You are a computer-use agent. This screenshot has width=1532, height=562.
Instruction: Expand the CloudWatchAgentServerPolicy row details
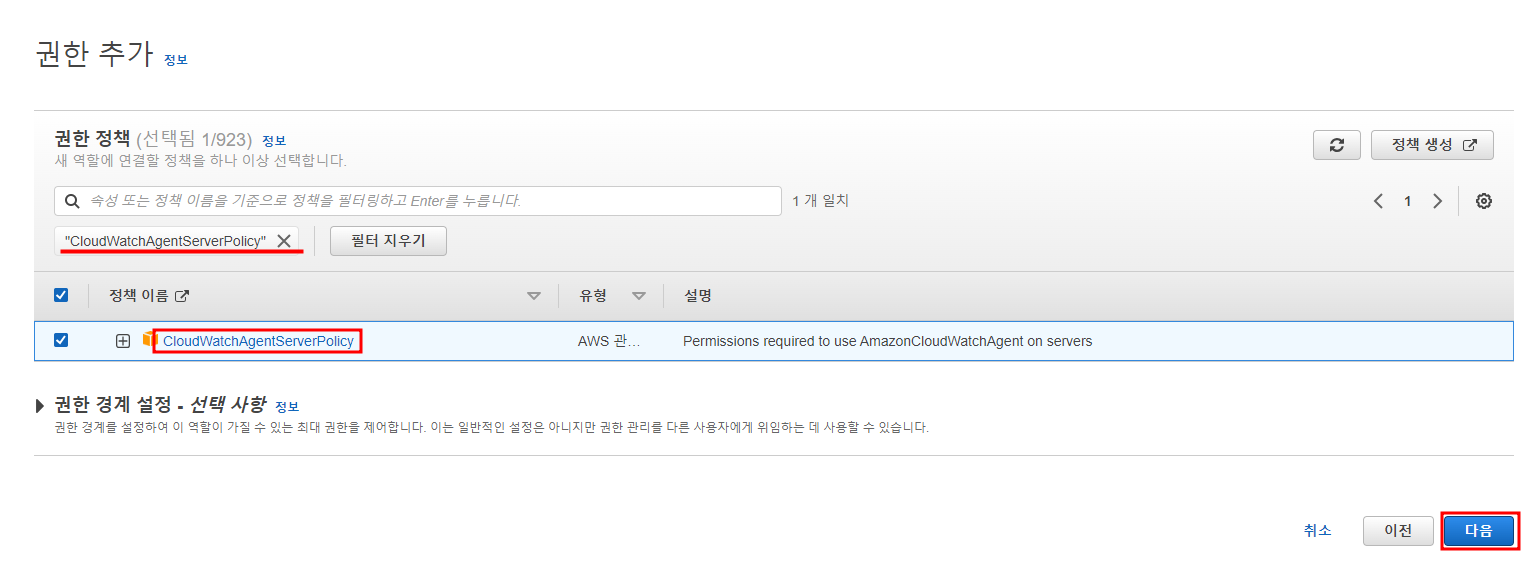coord(123,341)
